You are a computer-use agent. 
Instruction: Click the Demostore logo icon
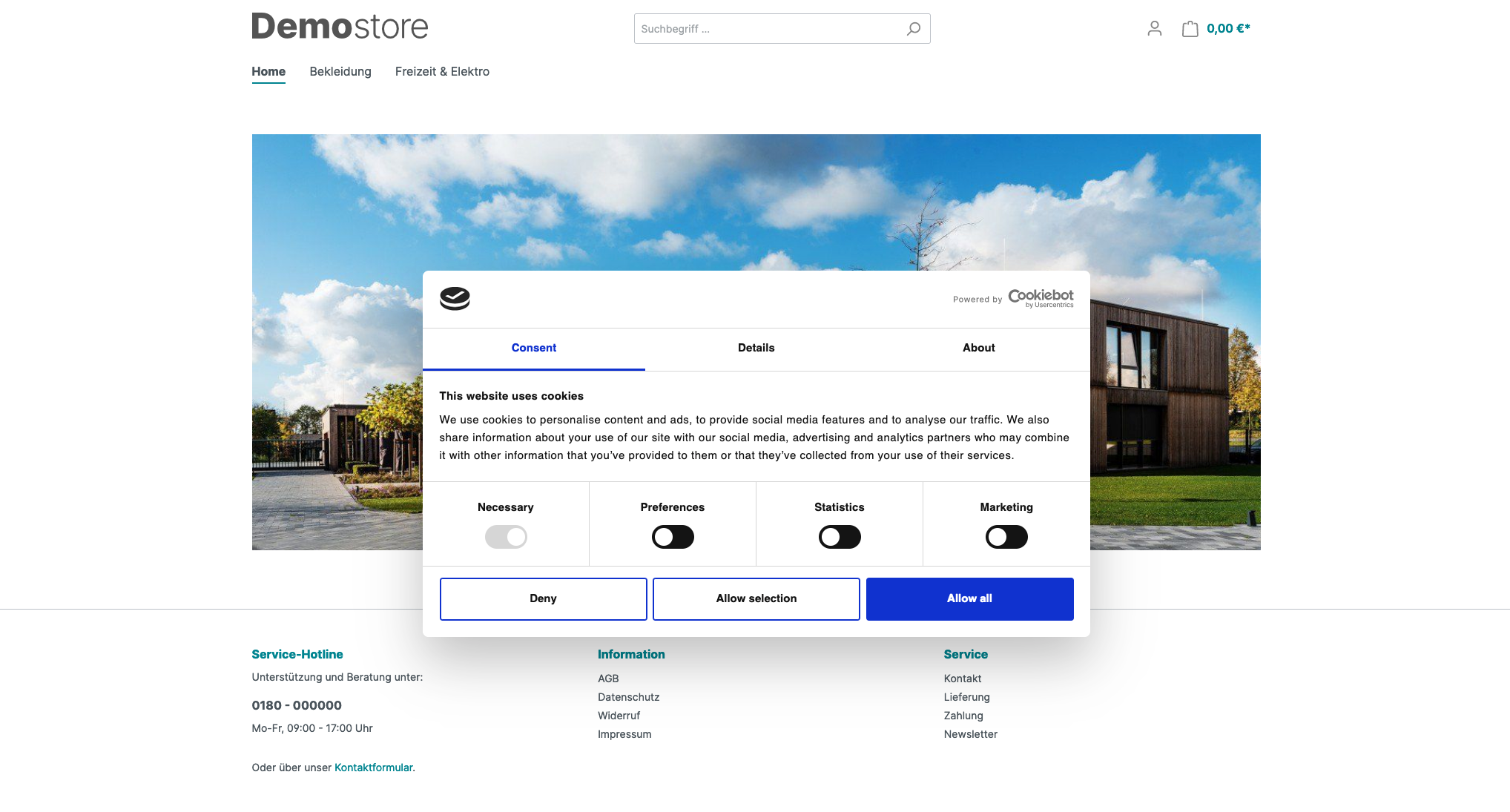point(340,28)
